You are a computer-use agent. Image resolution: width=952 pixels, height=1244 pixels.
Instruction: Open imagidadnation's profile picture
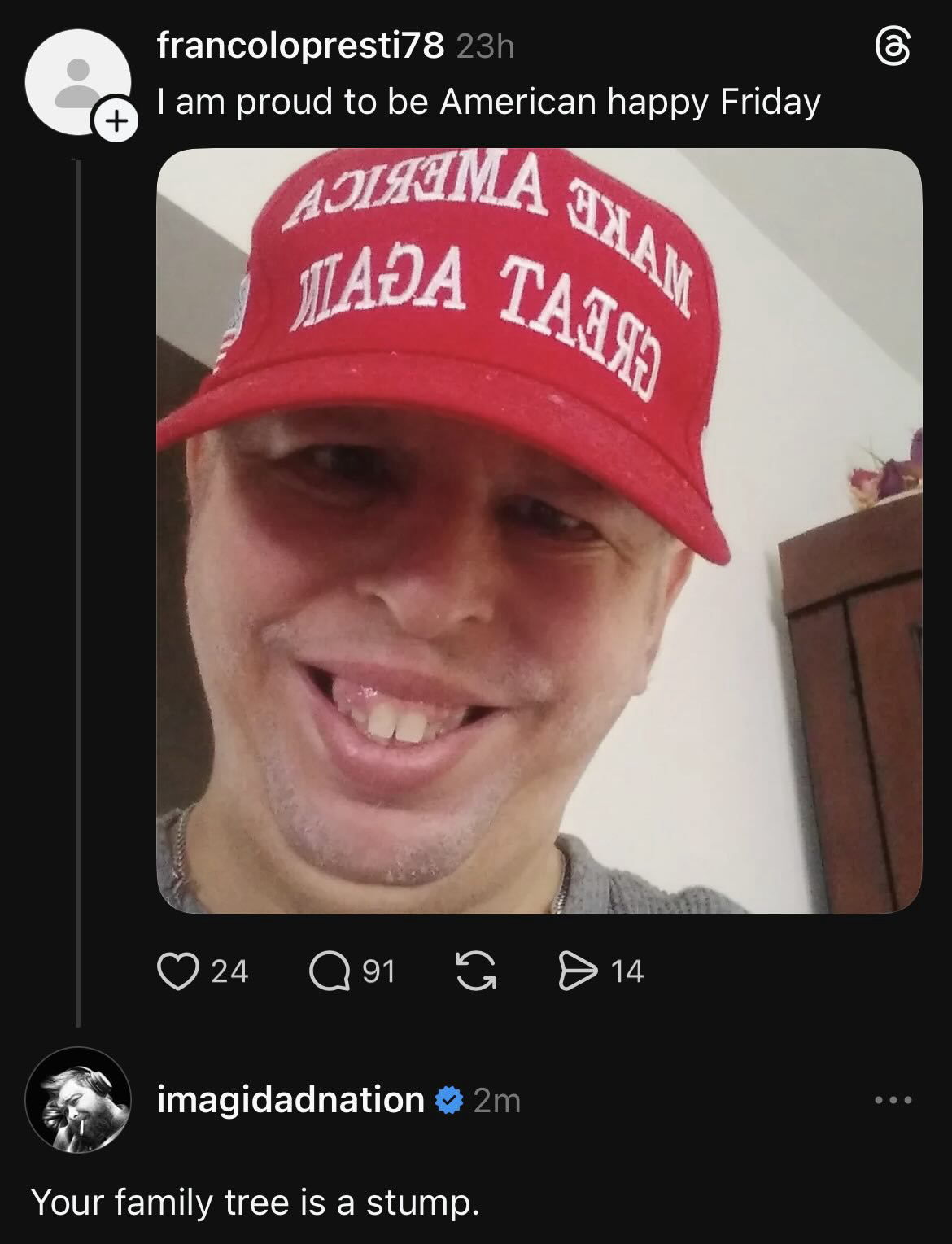click(78, 1100)
